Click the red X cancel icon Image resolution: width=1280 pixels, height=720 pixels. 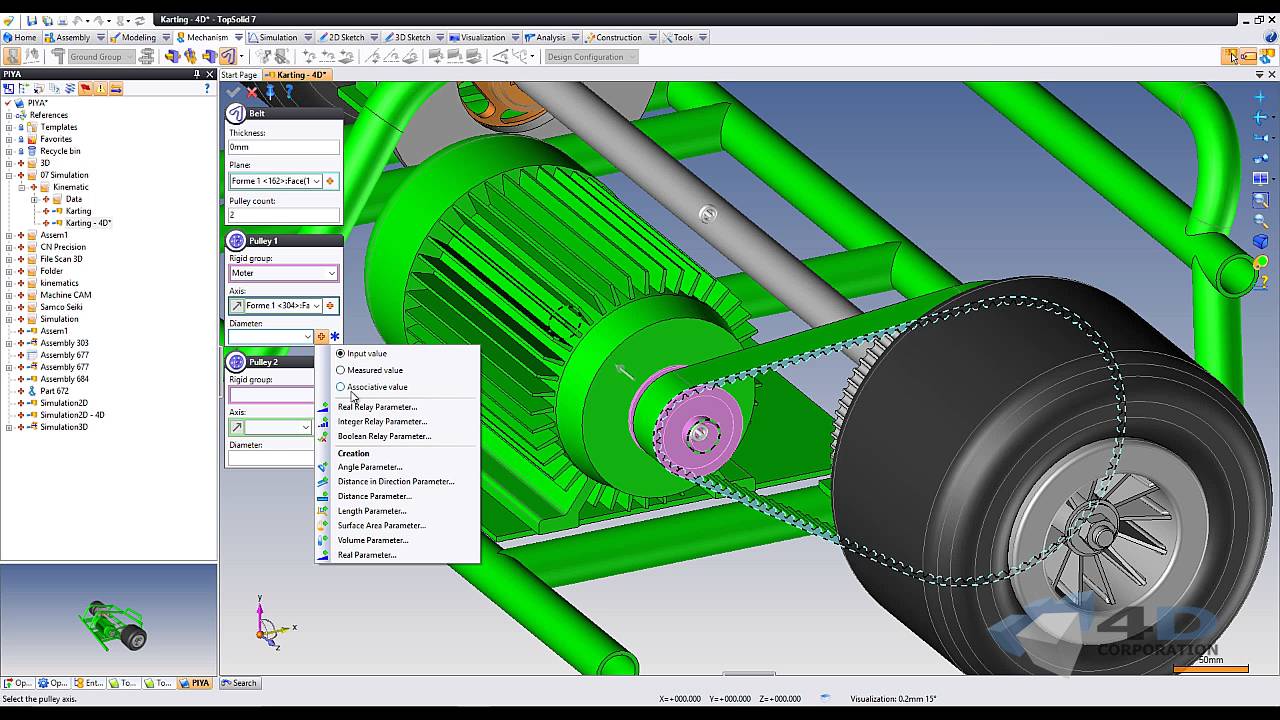pos(252,92)
